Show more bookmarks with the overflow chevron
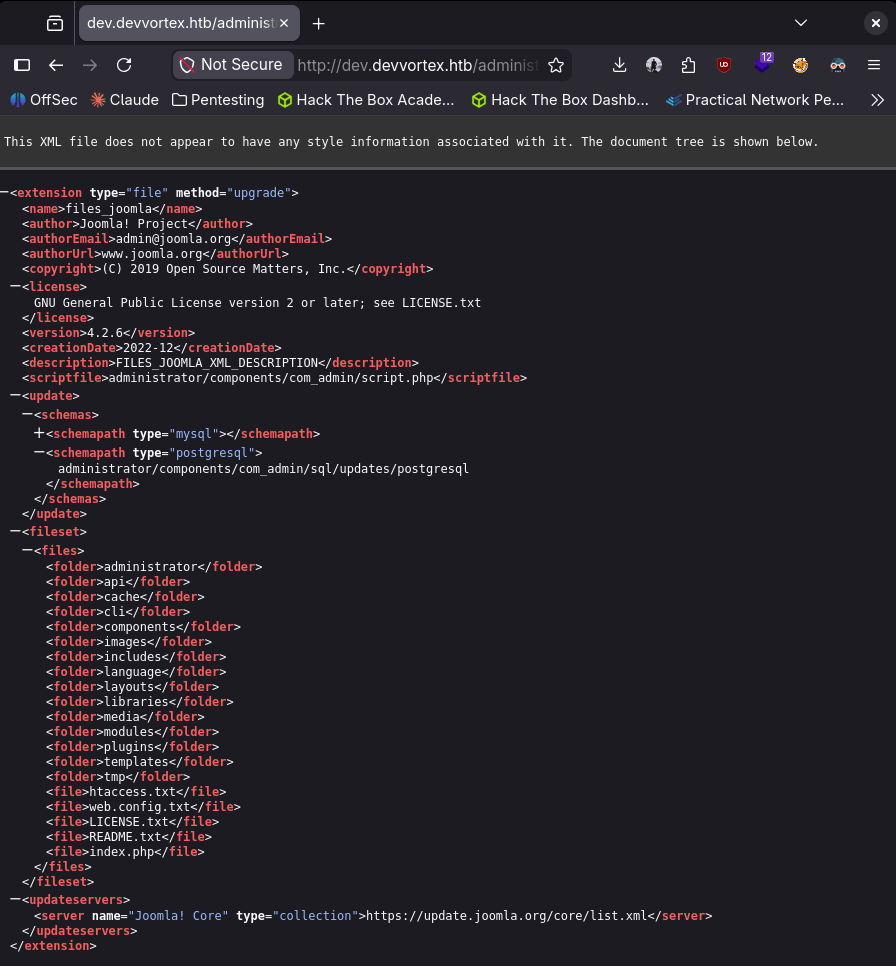 pos(877,100)
